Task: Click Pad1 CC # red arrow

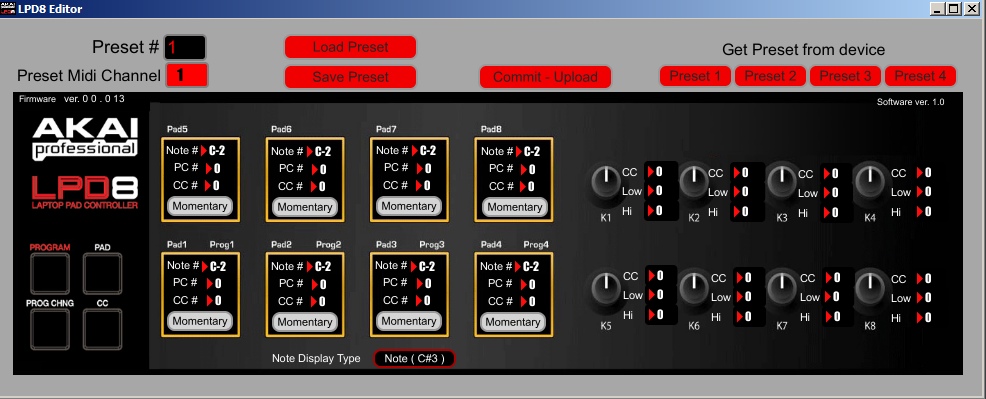Action: [209, 300]
